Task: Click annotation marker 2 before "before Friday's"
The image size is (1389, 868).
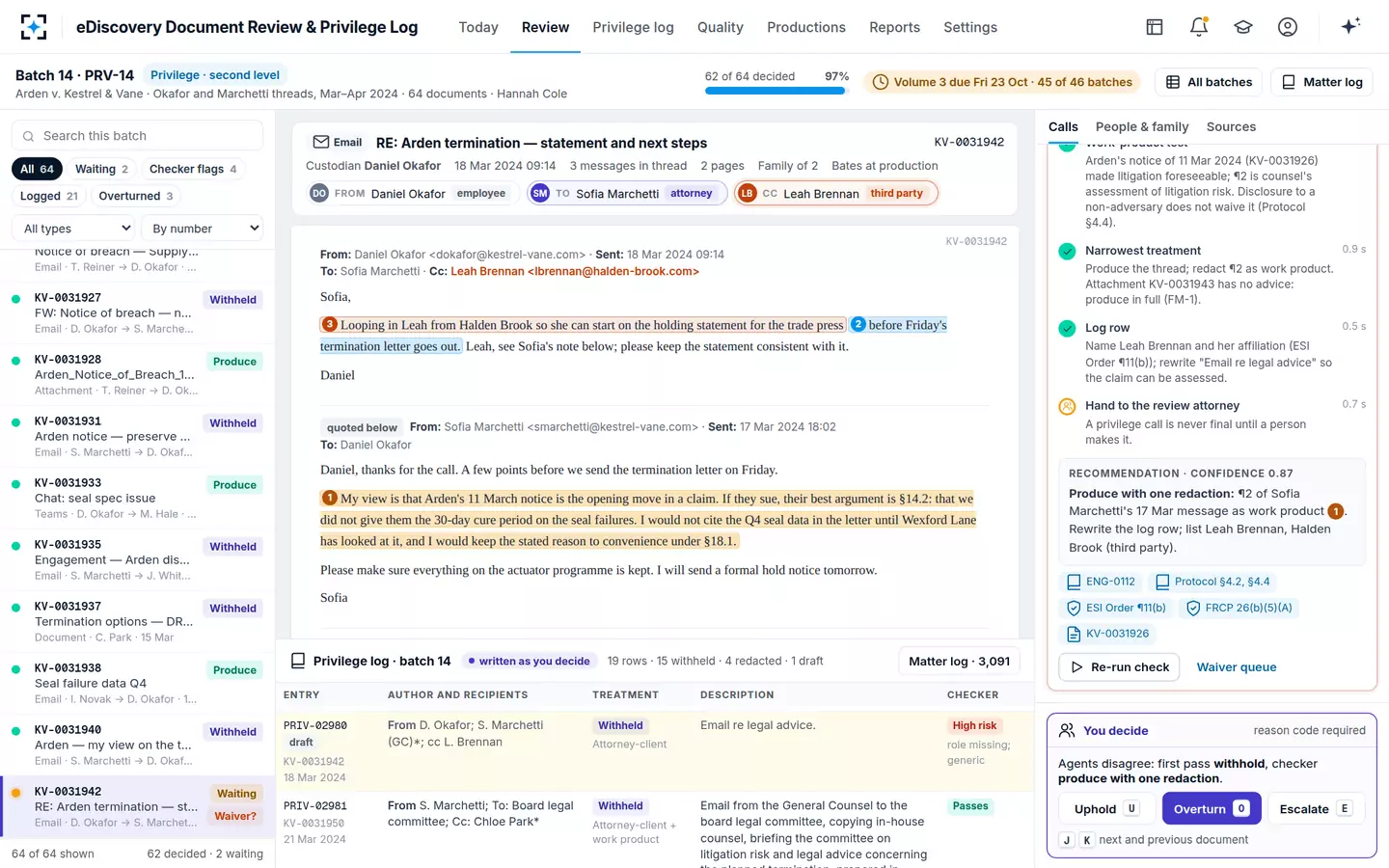Action: [858, 324]
